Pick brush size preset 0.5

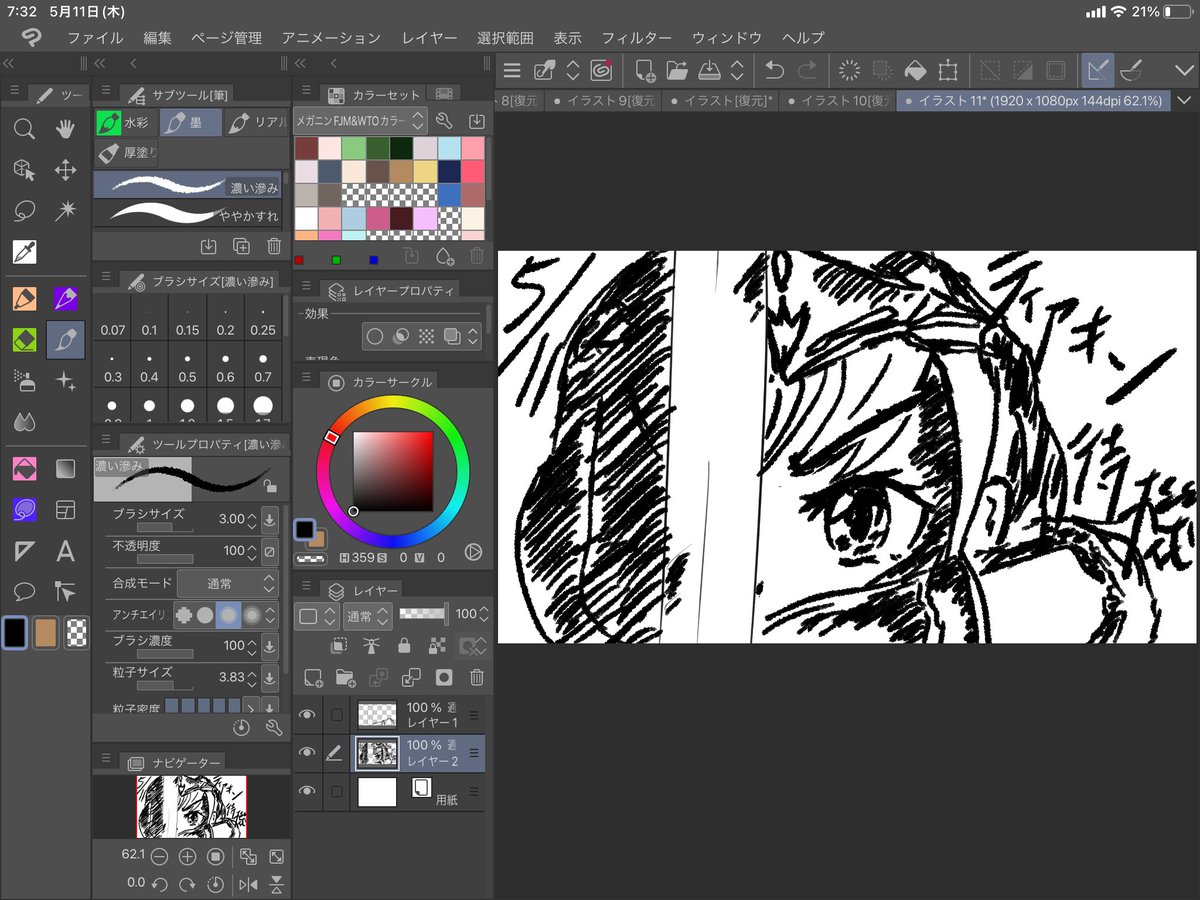click(x=188, y=367)
